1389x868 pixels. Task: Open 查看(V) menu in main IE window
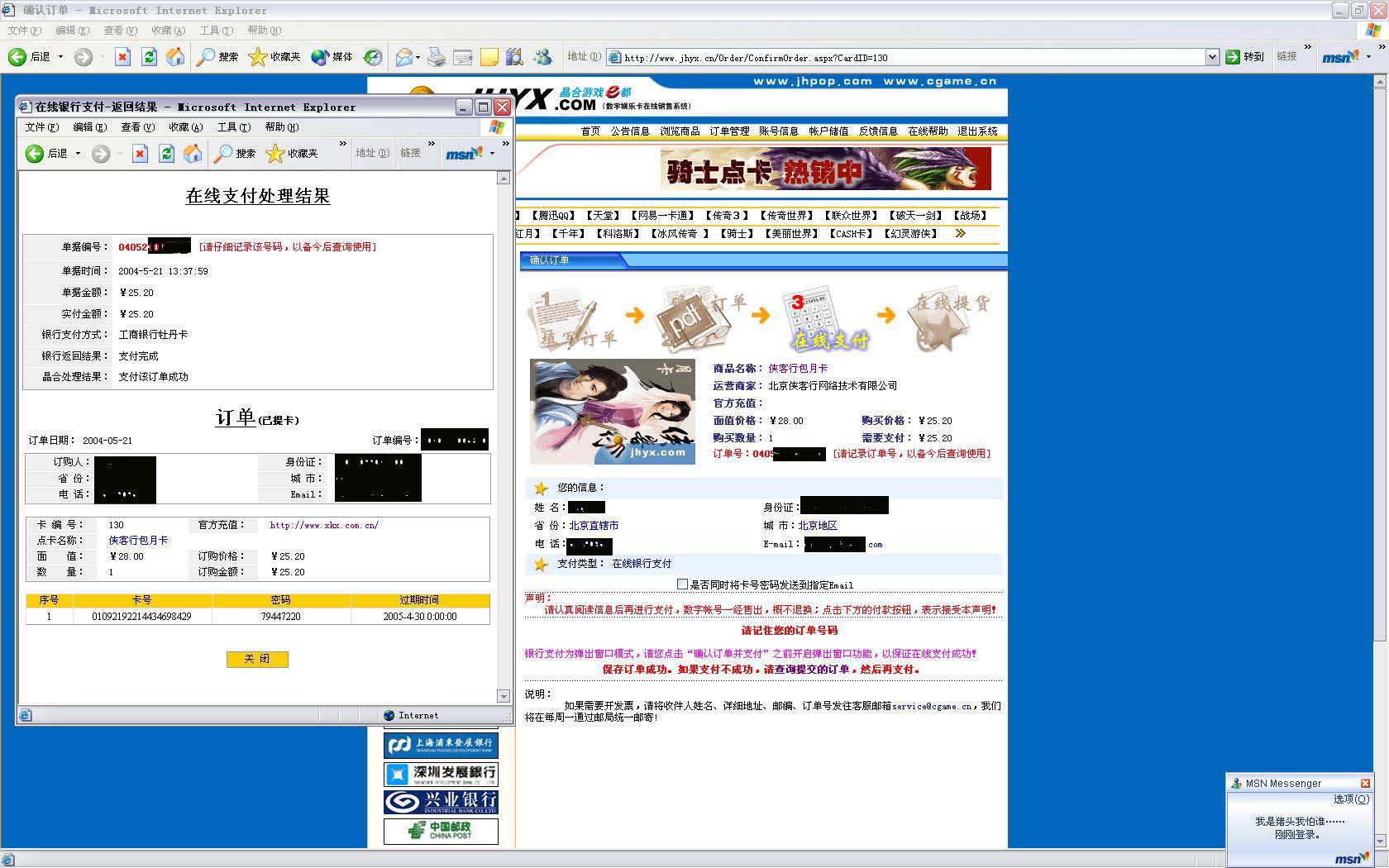click(x=120, y=31)
